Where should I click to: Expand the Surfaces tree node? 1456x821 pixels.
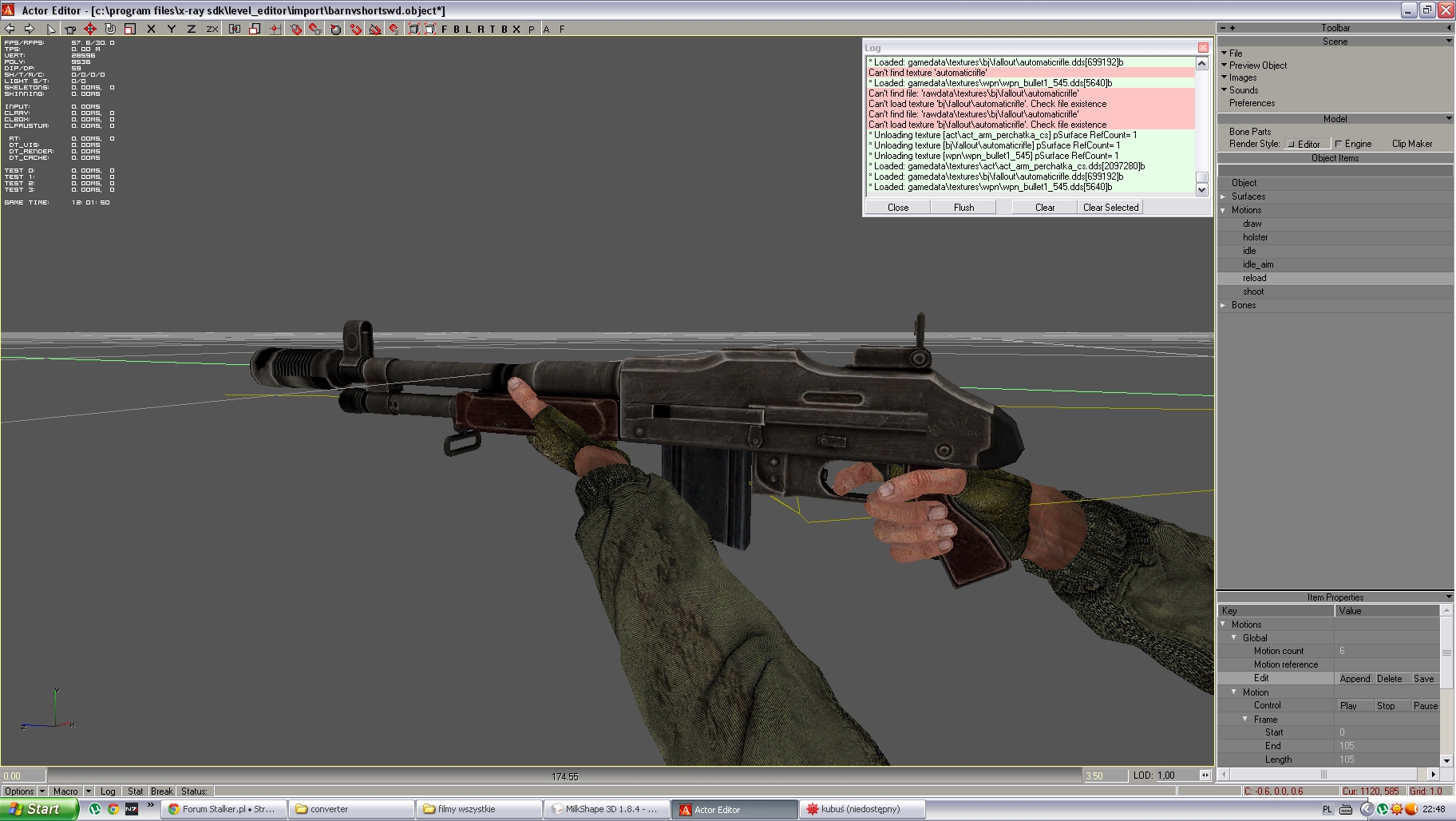1223,196
